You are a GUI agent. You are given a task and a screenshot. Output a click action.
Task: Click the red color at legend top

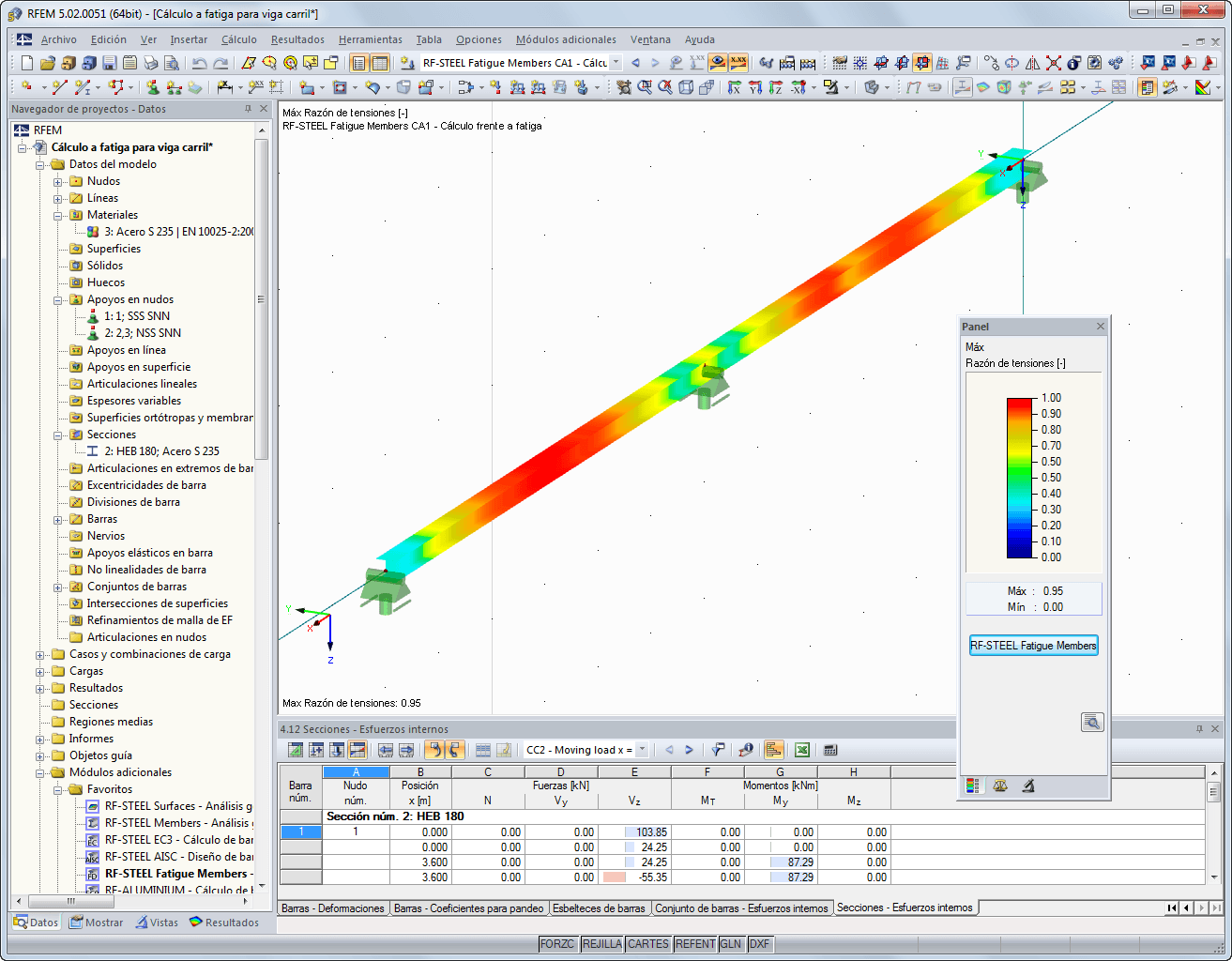pyautogui.click(x=1020, y=404)
